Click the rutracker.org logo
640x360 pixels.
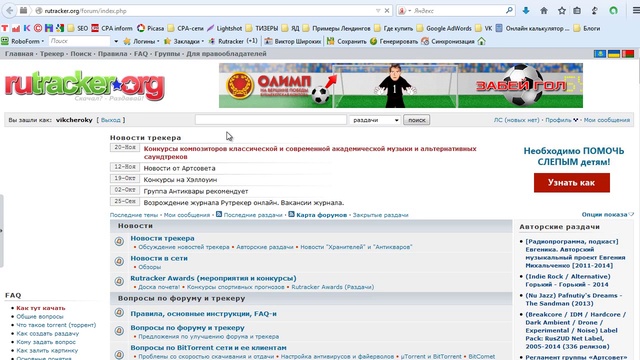pyautogui.click(x=84, y=85)
